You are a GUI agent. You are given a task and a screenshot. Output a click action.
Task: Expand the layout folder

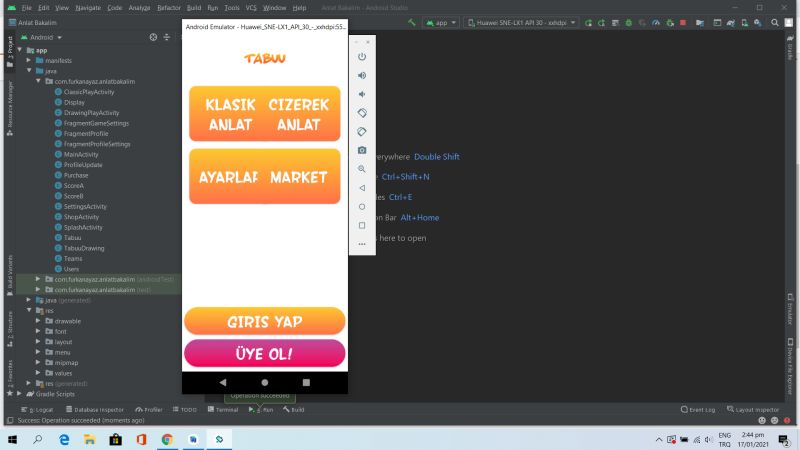[38, 341]
